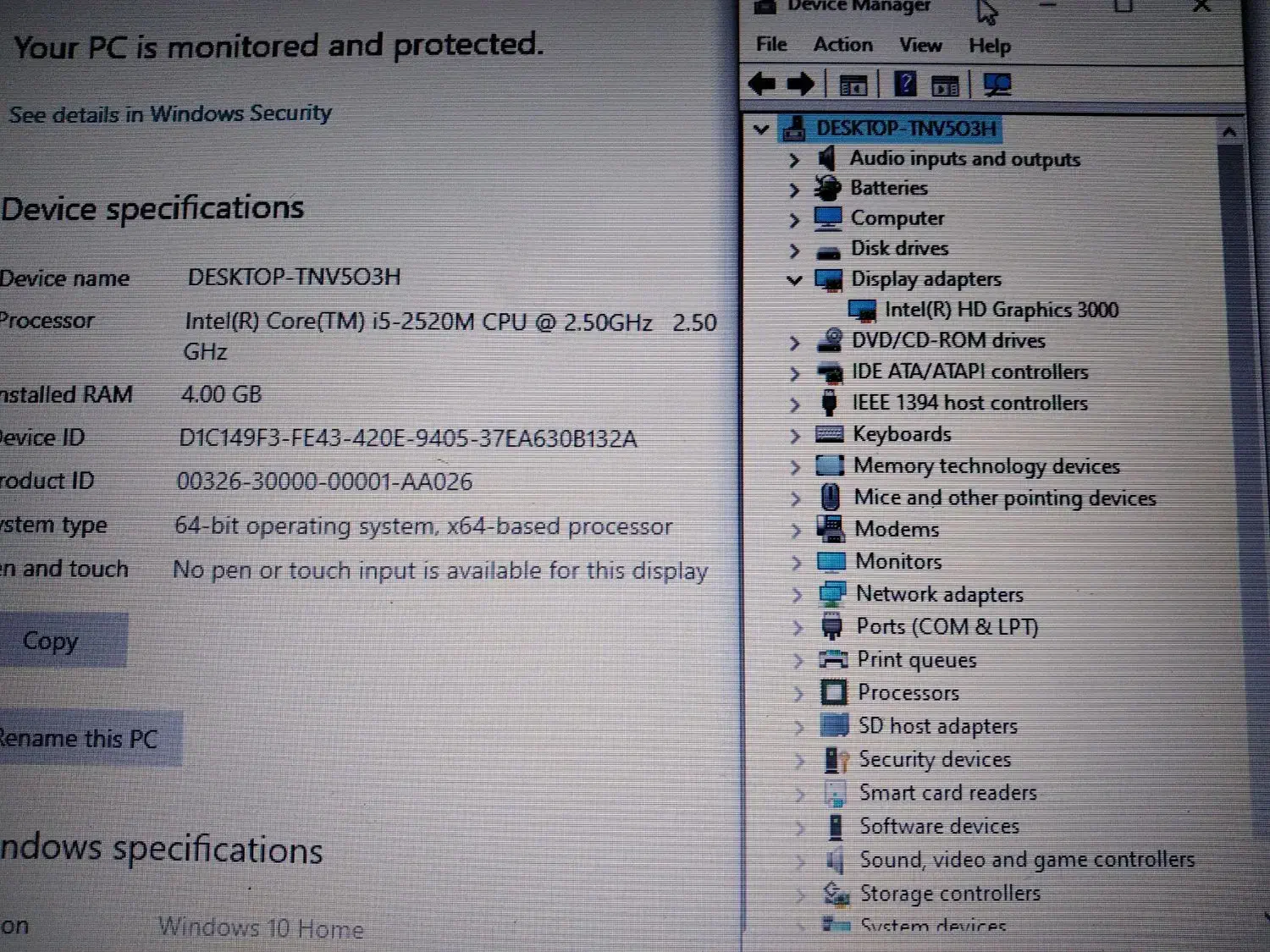Click the Properties toolbar icon in Device Manager

946,83
